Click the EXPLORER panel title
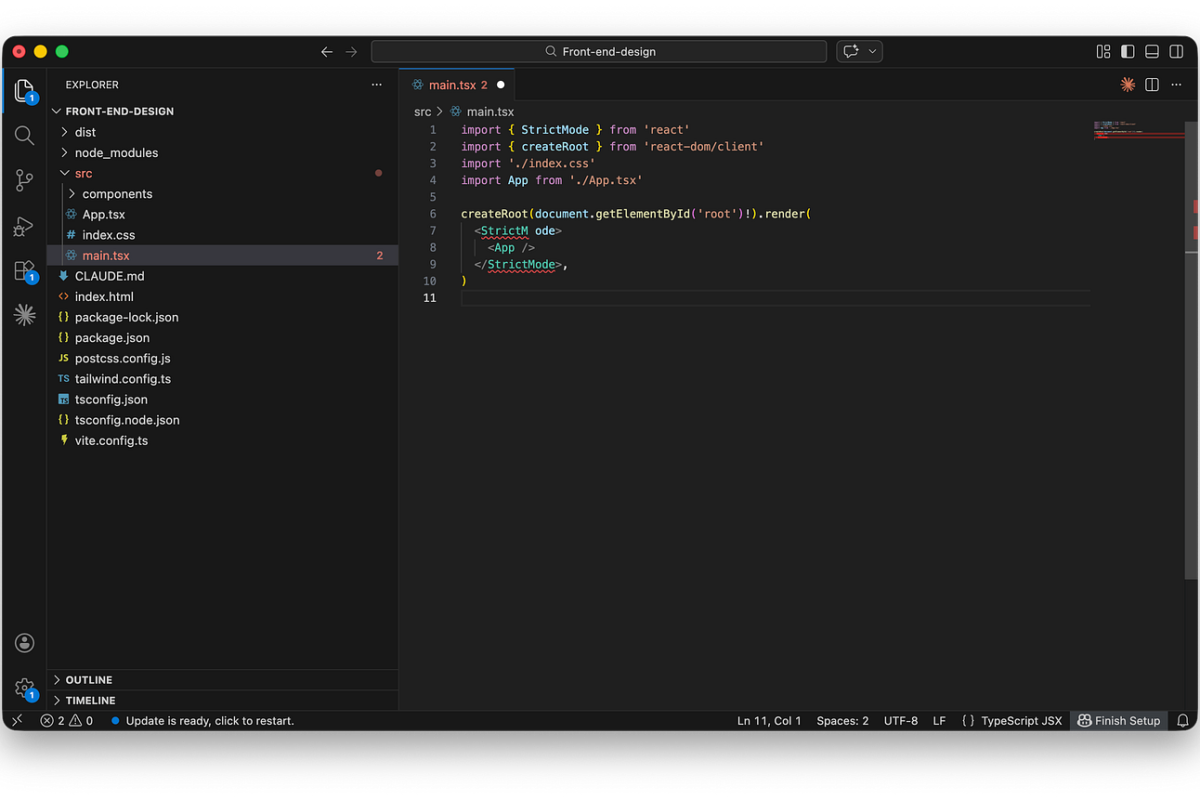Viewport: 1200px width, 800px height. pos(92,85)
